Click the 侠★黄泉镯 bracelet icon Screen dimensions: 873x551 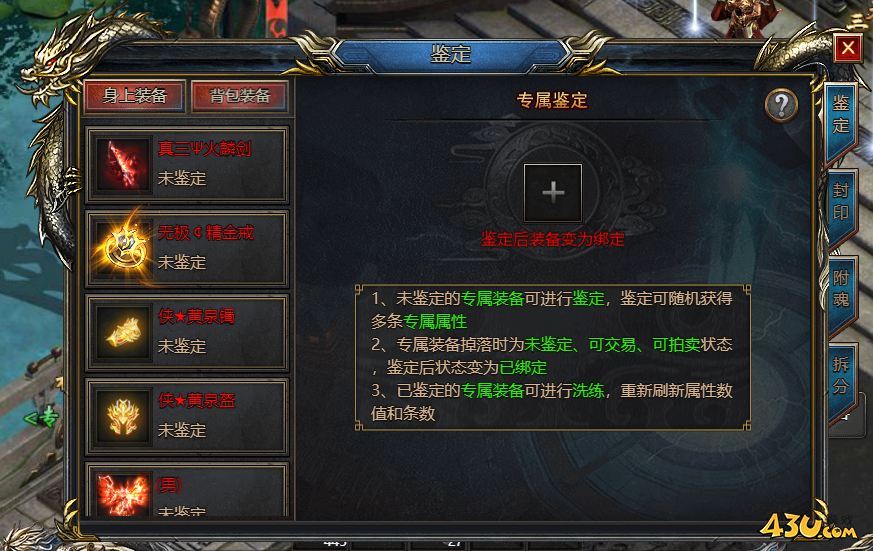(121, 332)
